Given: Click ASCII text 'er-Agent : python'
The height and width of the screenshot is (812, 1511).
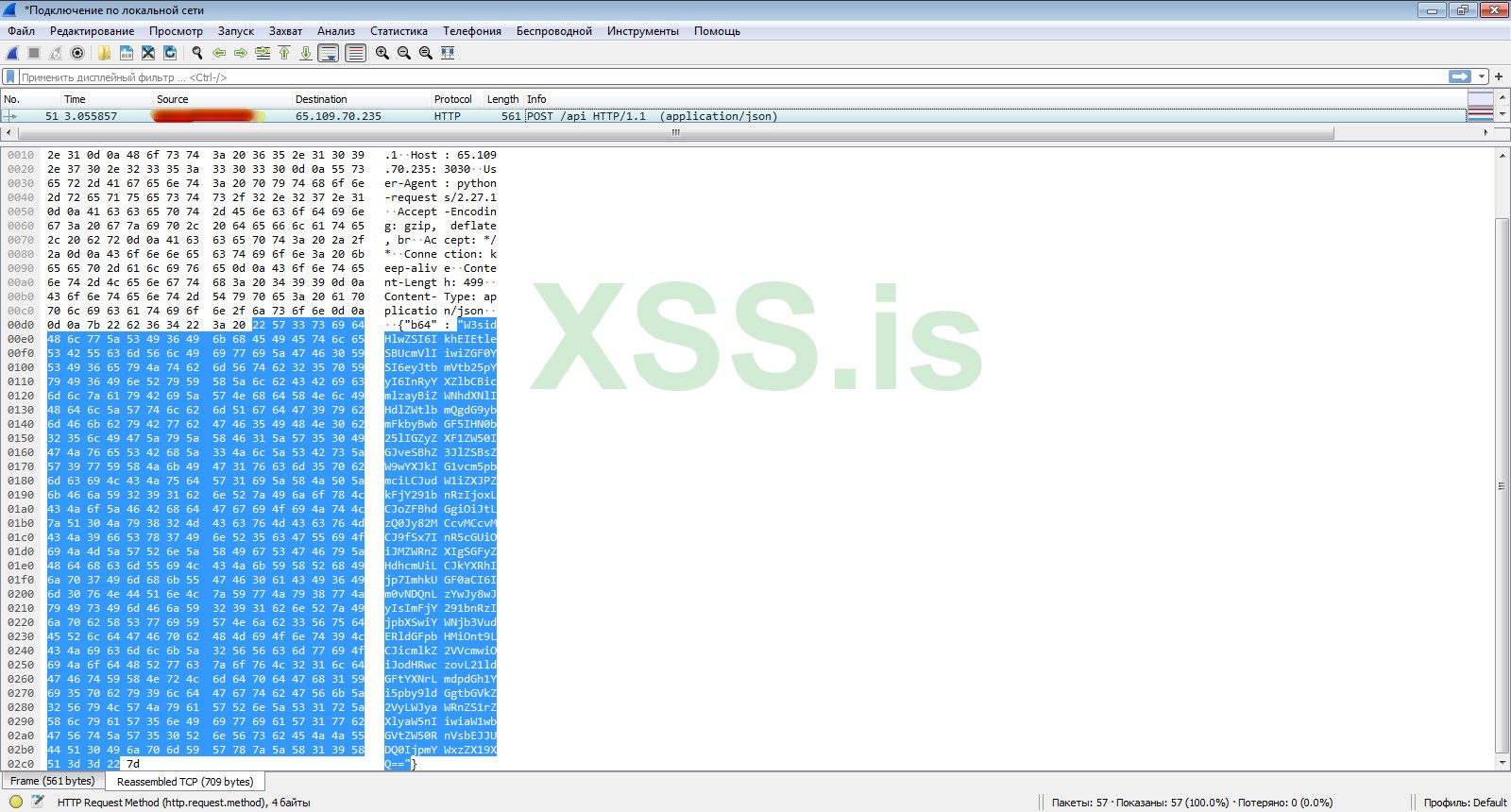Looking at the screenshot, I should 440,183.
